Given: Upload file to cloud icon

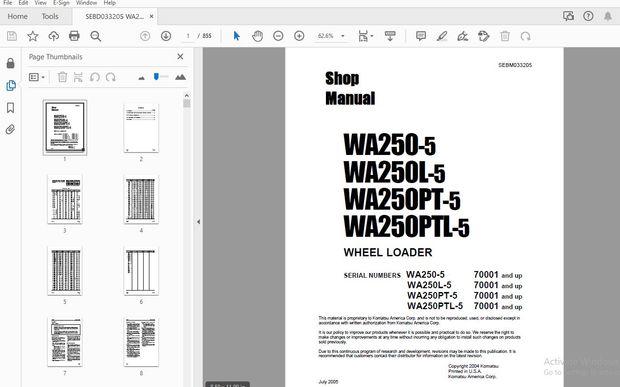Looking at the screenshot, I should click(x=53, y=36).
